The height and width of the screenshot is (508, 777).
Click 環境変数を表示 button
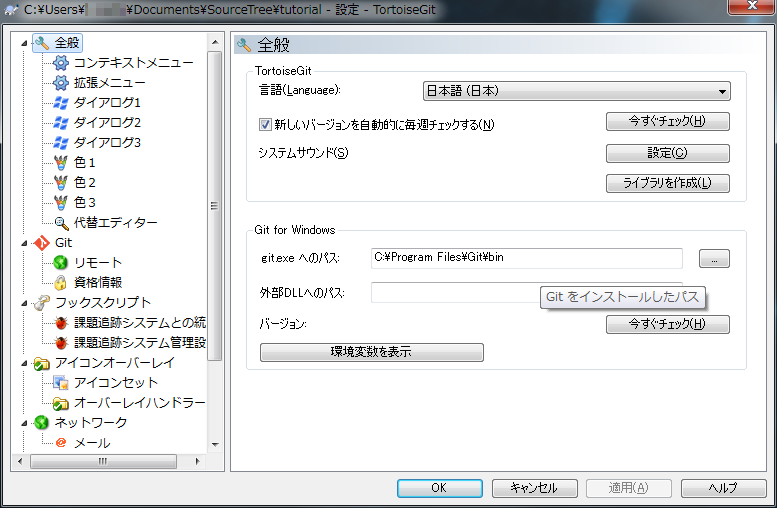(x=372, y=352)
